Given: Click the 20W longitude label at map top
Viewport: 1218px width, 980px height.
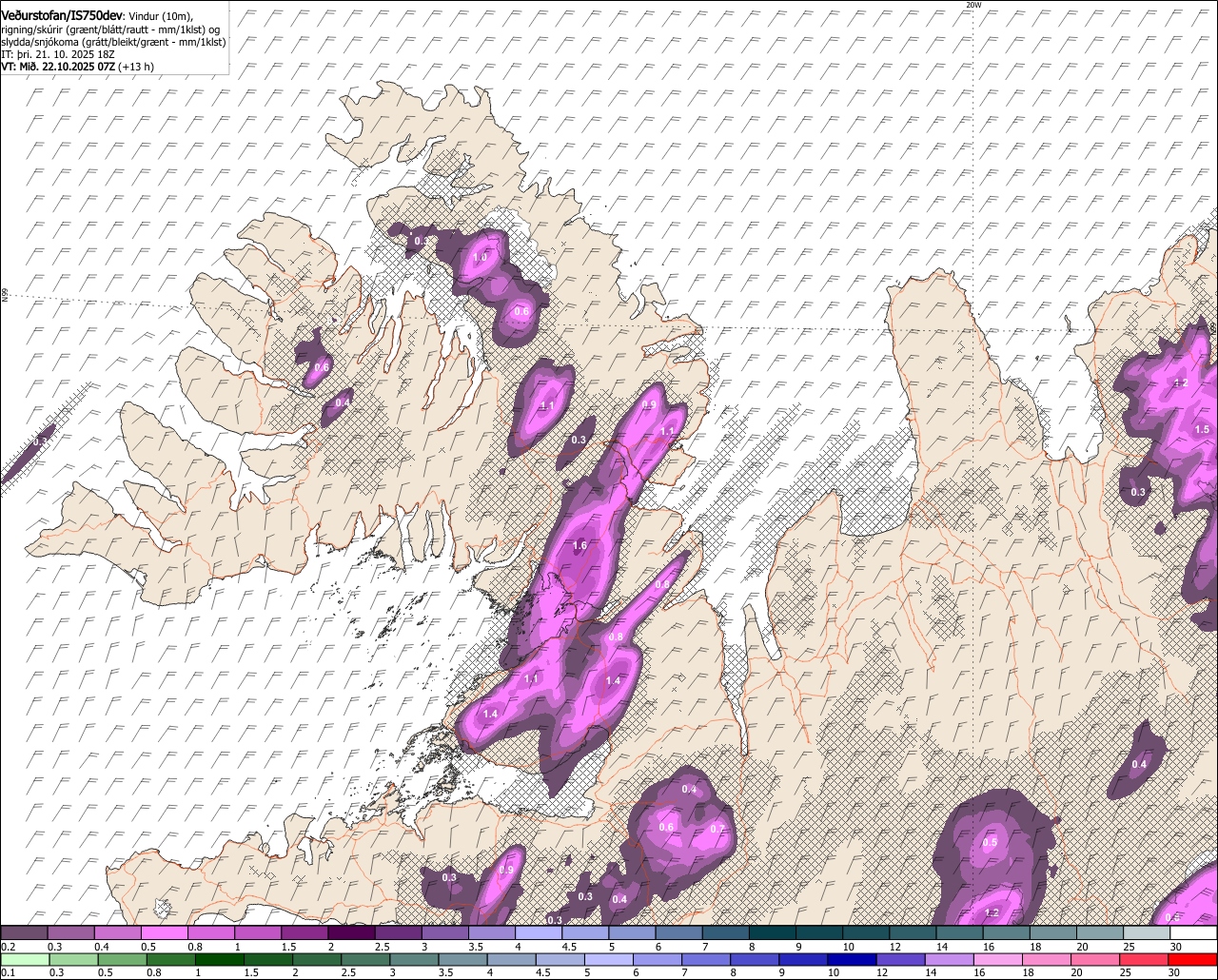Looking at the screenshot, I should 972,5.
